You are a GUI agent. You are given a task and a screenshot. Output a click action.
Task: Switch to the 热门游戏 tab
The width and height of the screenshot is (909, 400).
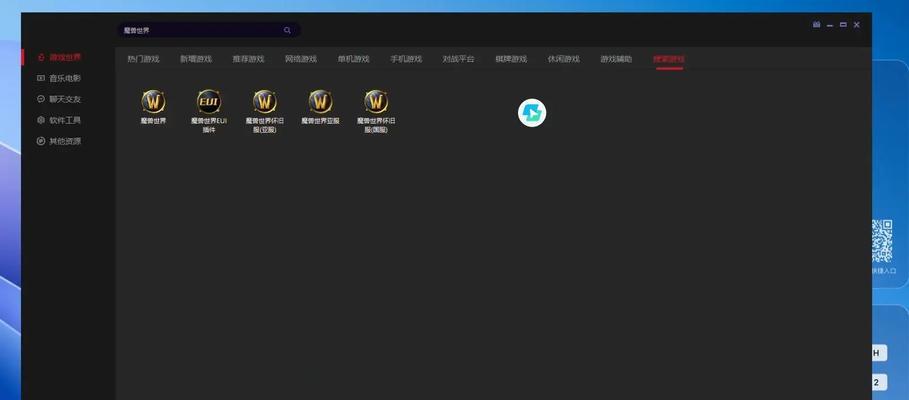pos(143,59)
